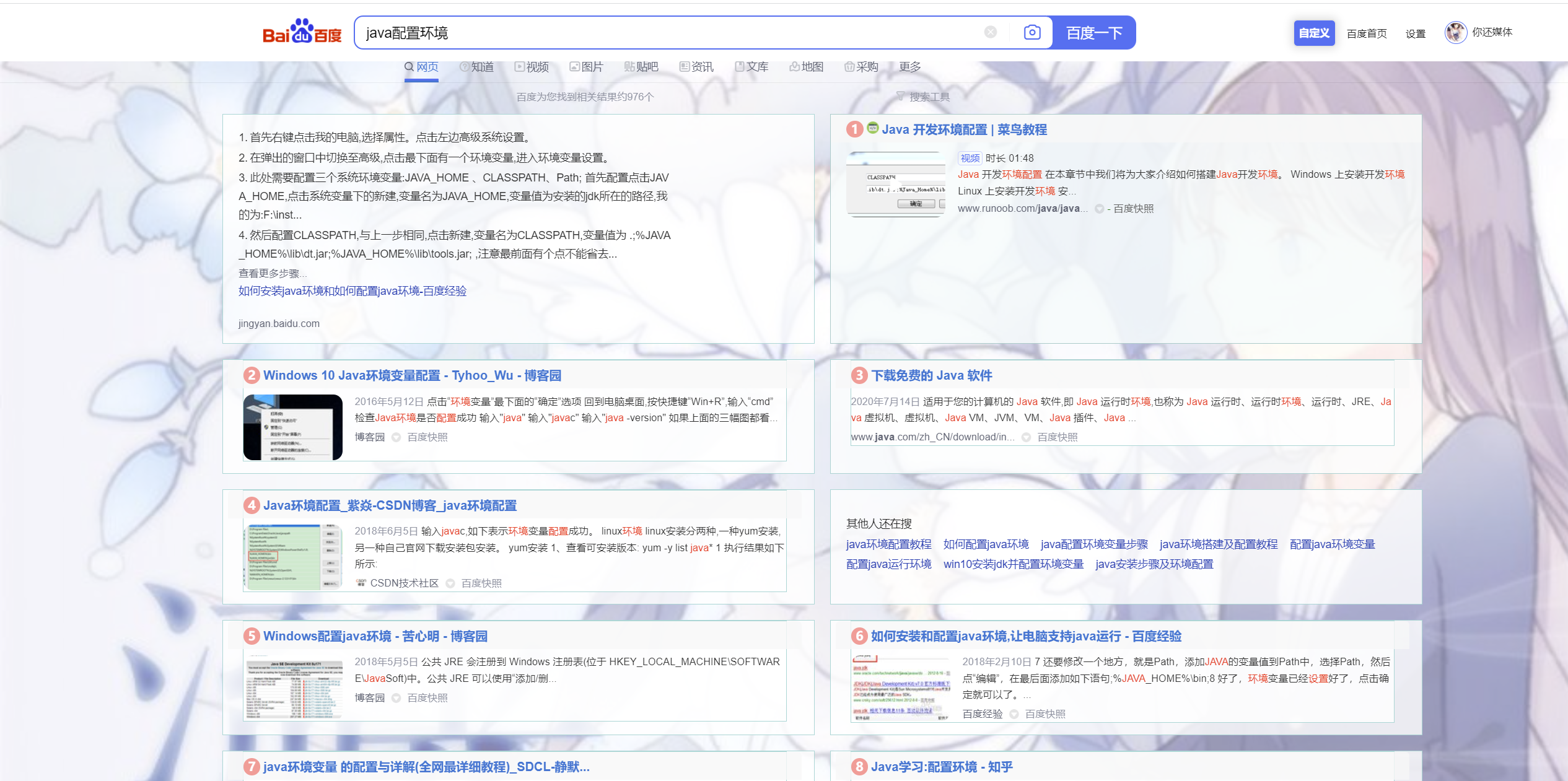
Task: Switch to the 知道 search tab
Action: pyautogui.click(x=476, y=67)
